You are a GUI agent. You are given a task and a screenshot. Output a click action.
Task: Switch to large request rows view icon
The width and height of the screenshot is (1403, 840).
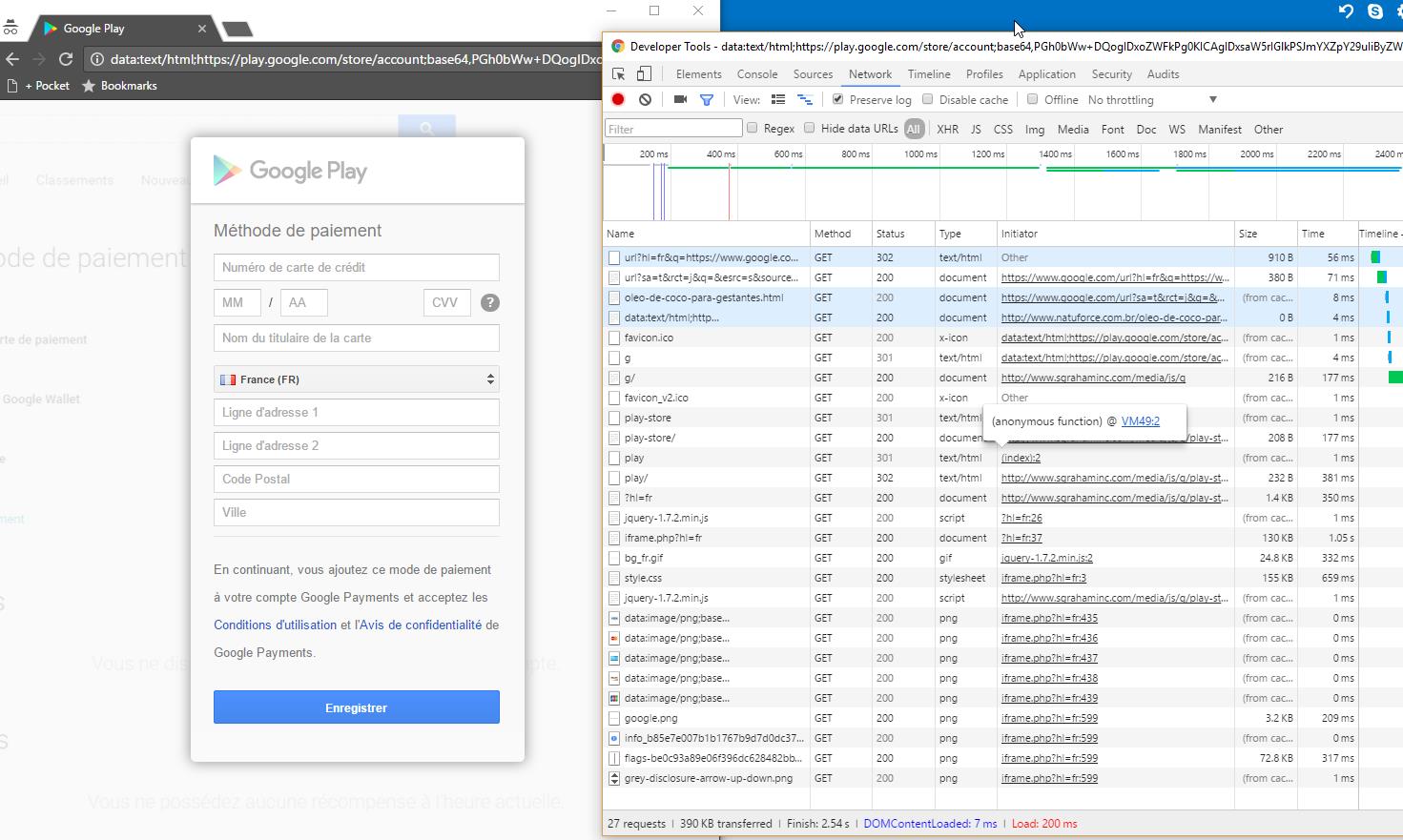pos(778,99)
